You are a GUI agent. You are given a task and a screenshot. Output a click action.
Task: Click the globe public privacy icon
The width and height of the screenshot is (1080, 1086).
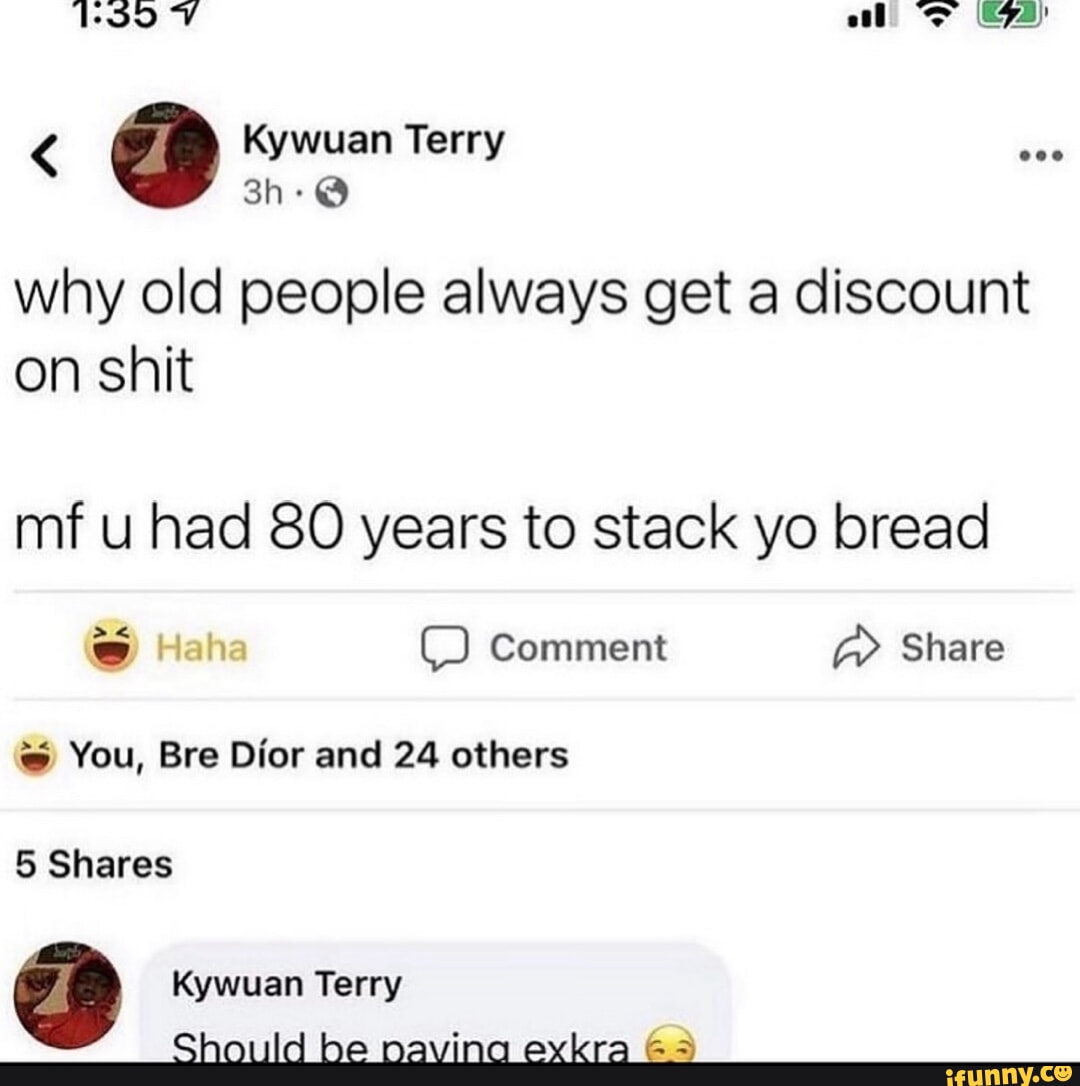click(332, 192)
